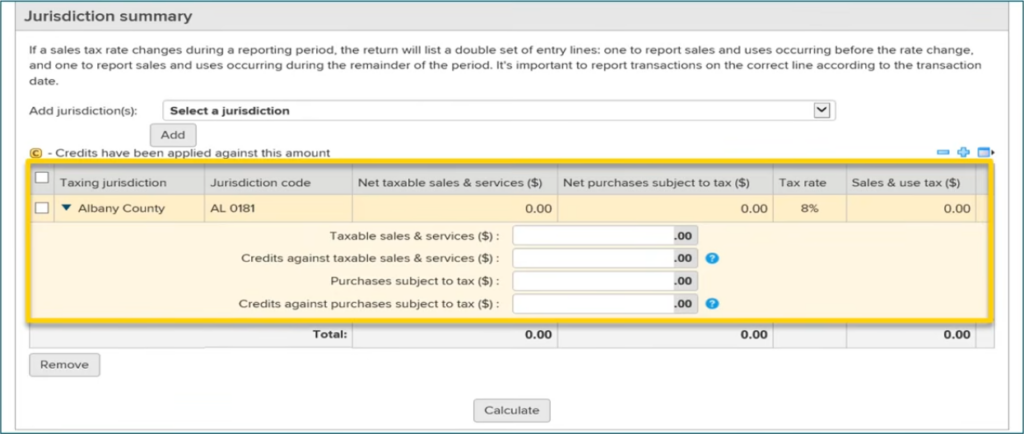Click the credits applied 'C' legend icon
Screen dimensions: 1024x434
pos(36,153)
